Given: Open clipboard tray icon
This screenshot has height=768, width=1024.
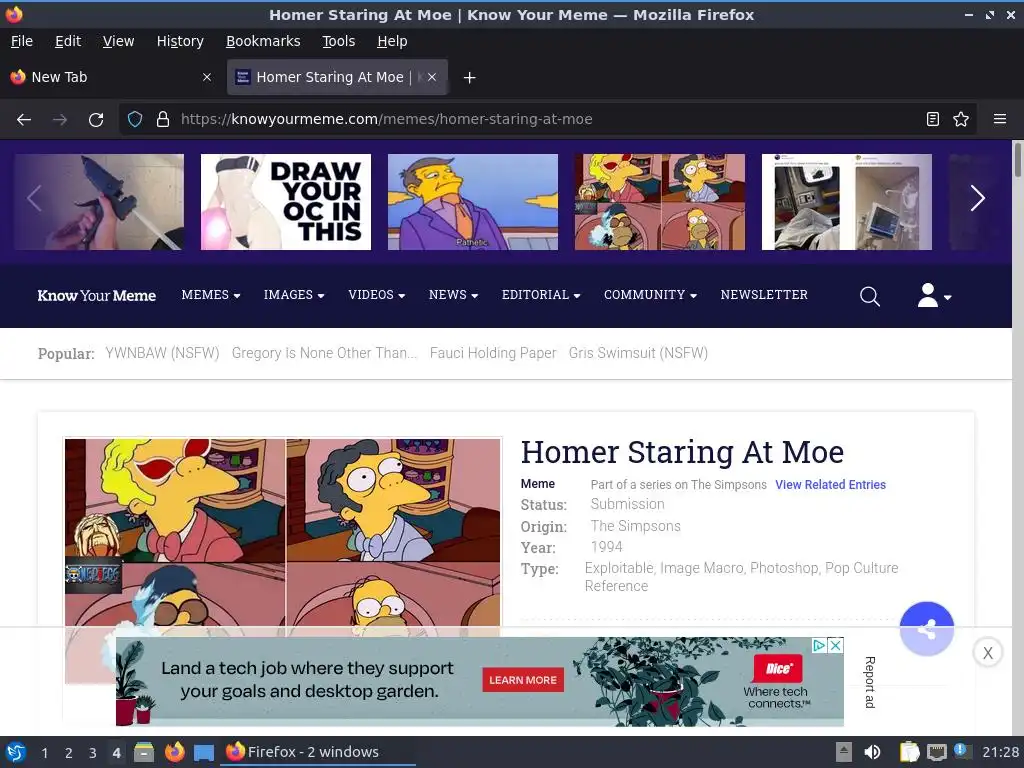Looking at the screenshot, I should pyautogui.click(x=909, y=752).
